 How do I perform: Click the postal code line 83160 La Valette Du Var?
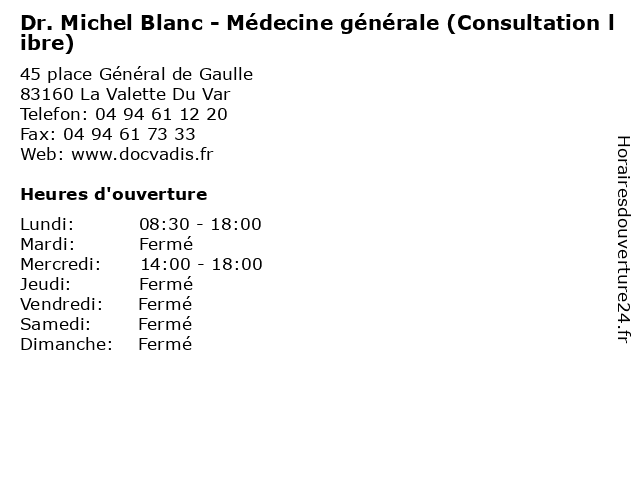click(x=125, y=94)
